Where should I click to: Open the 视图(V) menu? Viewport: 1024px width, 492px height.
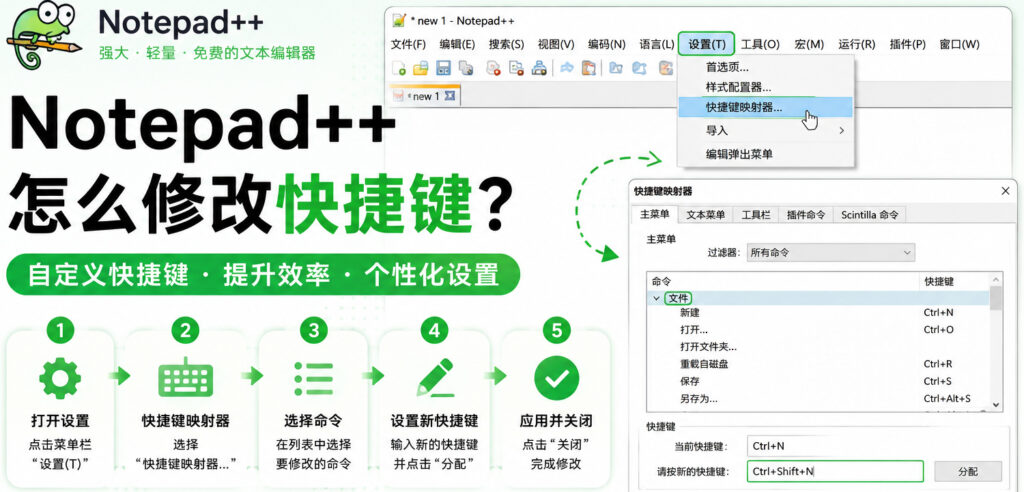[556, 44]
